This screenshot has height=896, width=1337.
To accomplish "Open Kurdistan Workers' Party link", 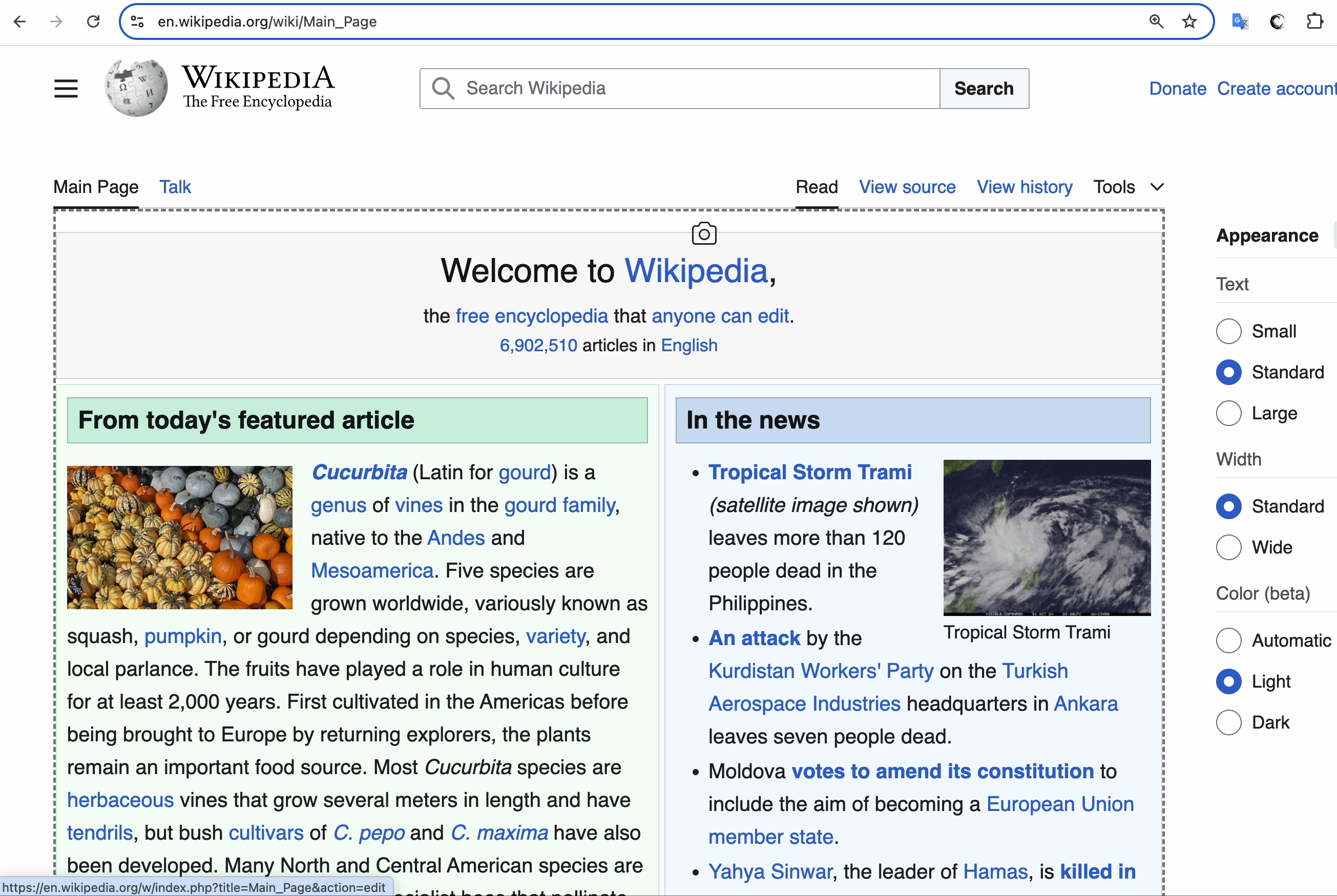I will tap(821, 671).
